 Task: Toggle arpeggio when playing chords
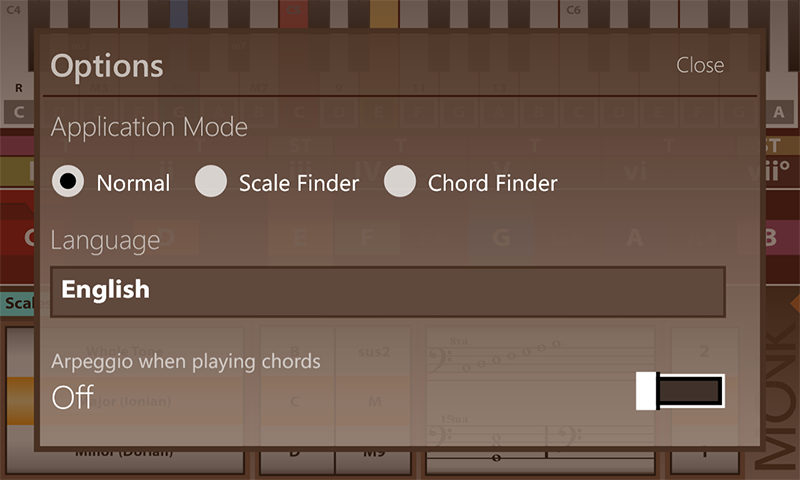[x=680, y=391]
